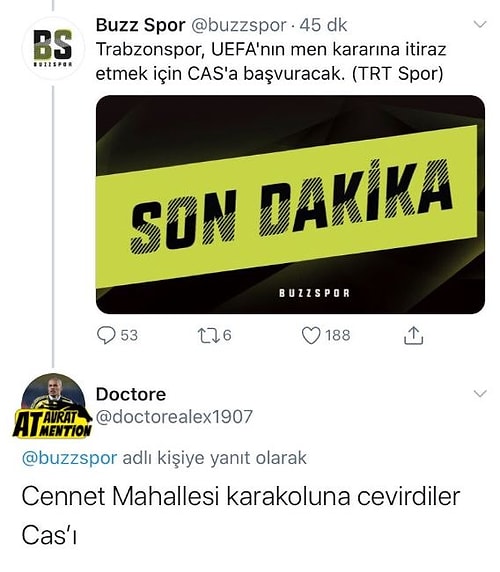Screen dimensions: 500x572
Task: Select the Trabzonspor tweet text
Action: (271, 62)
